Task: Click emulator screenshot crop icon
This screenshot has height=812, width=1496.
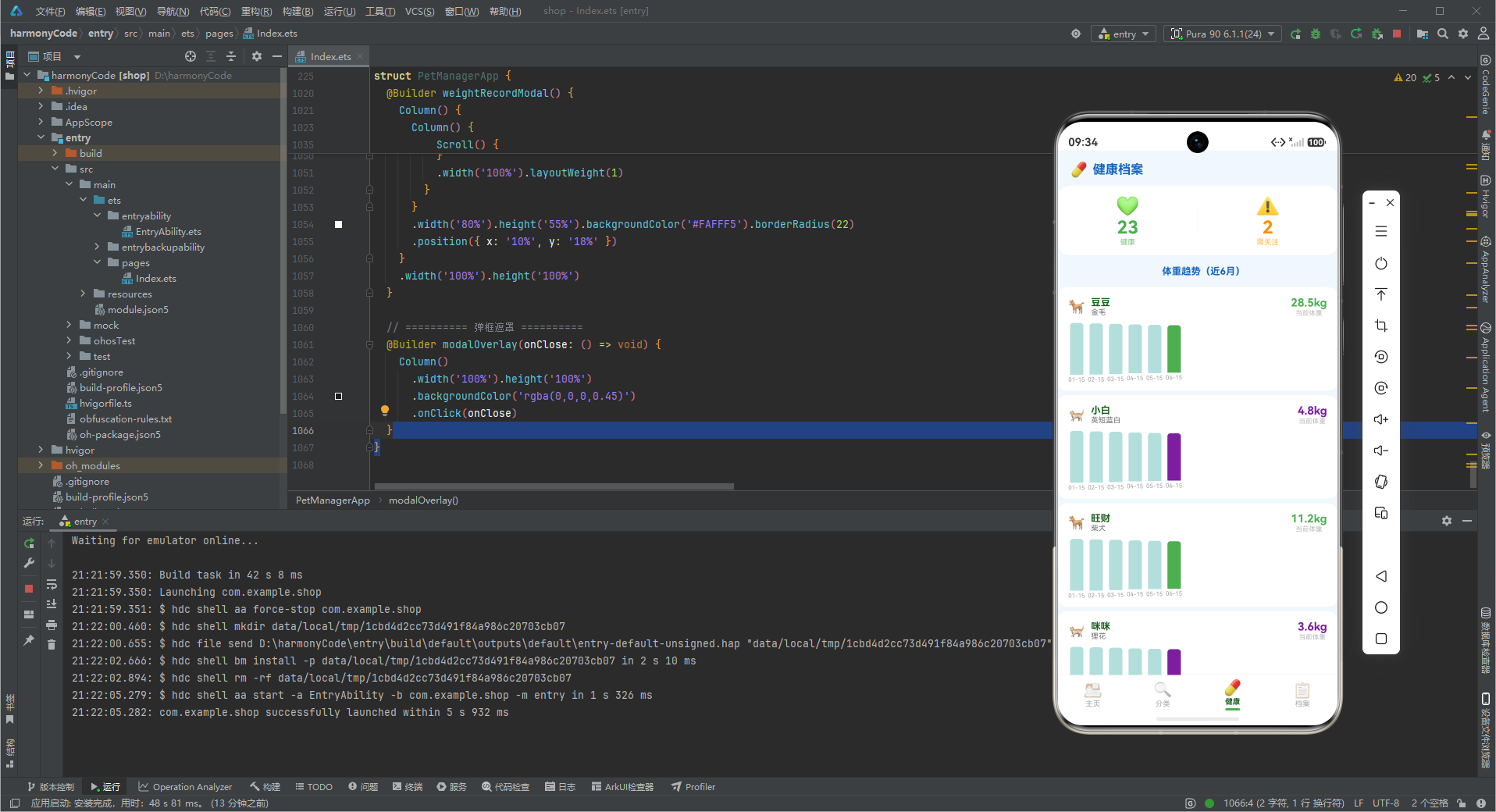Action: point(1381,326)
